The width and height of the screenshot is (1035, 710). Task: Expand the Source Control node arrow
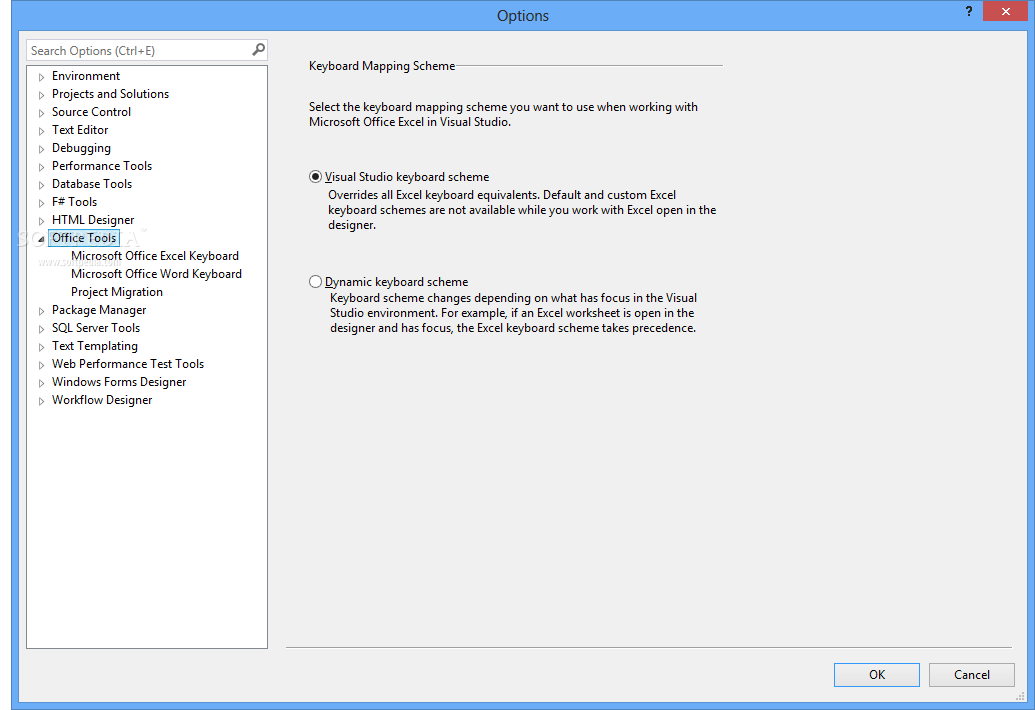[41, 113]
